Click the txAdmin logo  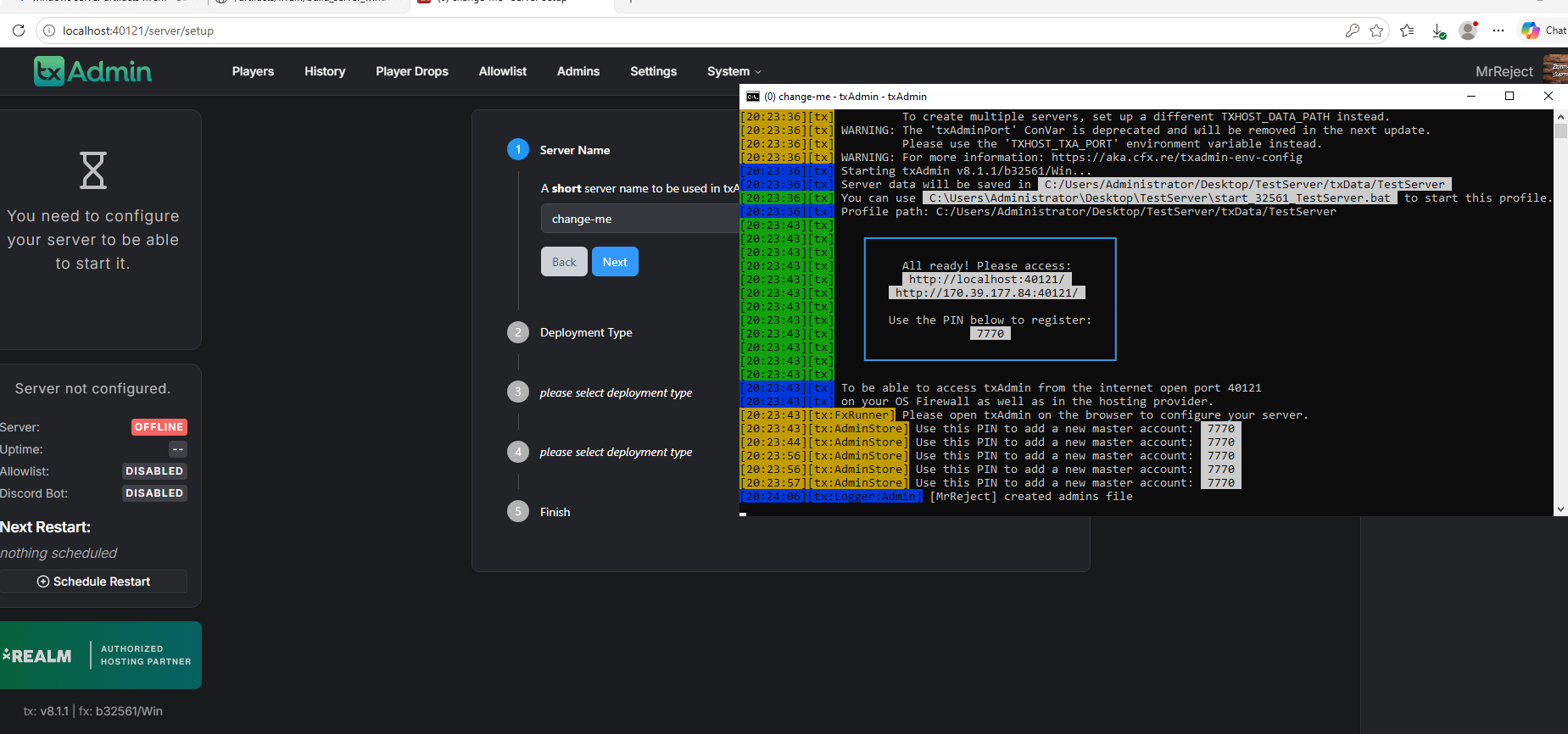[x=93, y=71]
